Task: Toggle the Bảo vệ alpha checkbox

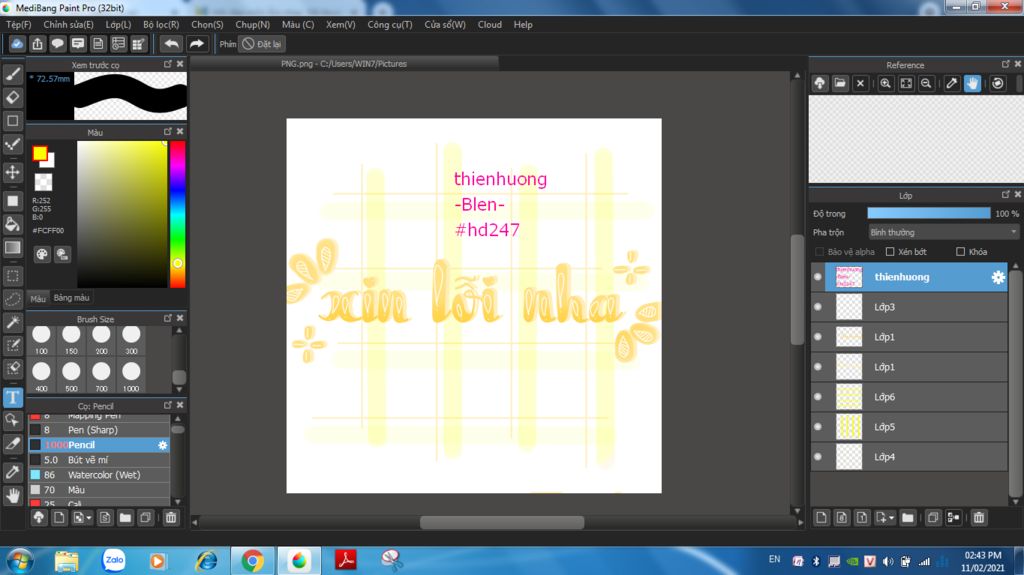Action: [x=819, y=252]
